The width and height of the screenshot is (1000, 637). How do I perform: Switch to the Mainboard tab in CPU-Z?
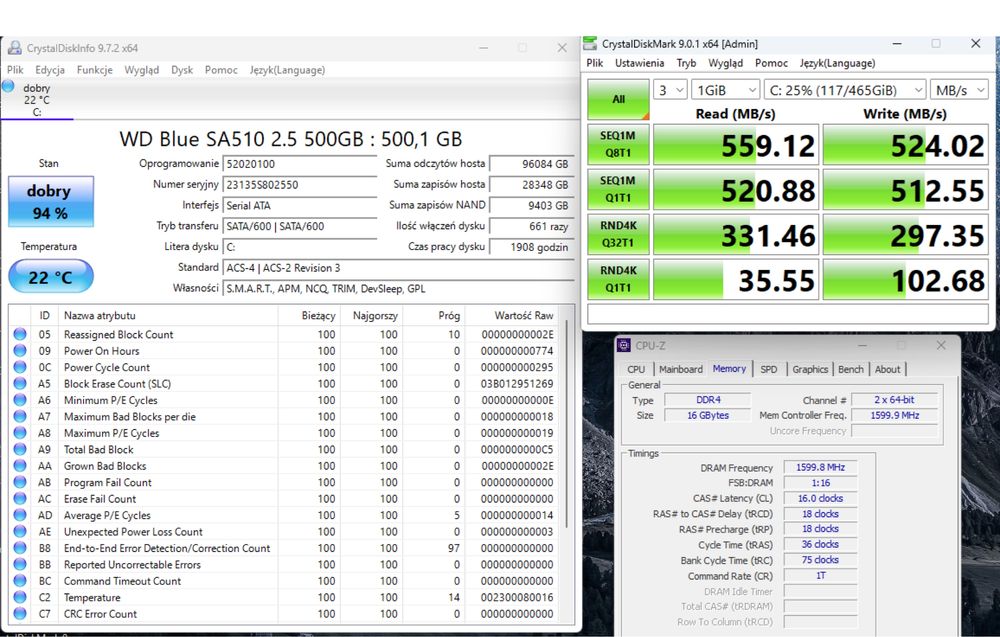[x=680, y=369]
